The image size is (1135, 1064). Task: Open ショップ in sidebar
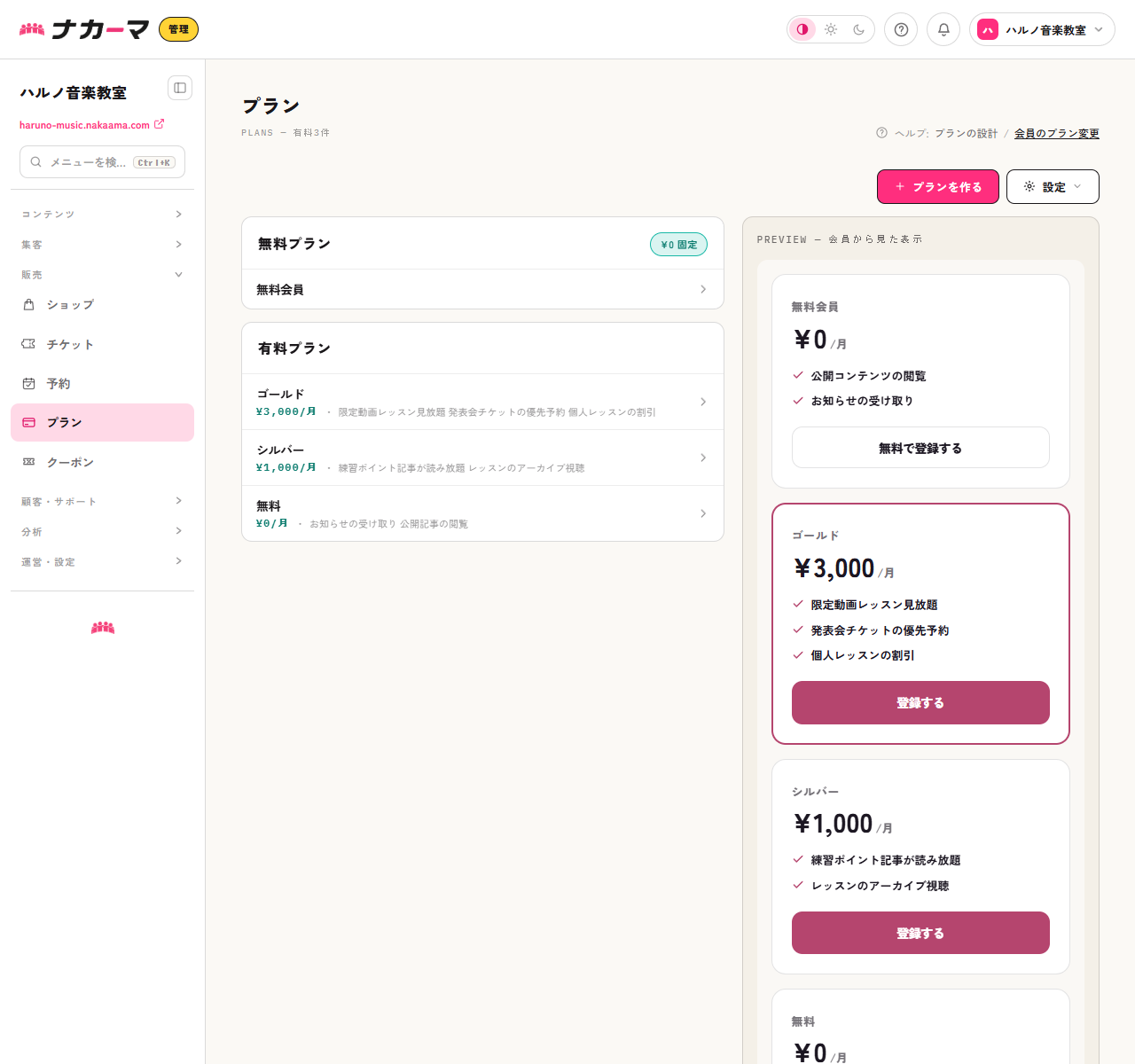[x=102, y=305]
